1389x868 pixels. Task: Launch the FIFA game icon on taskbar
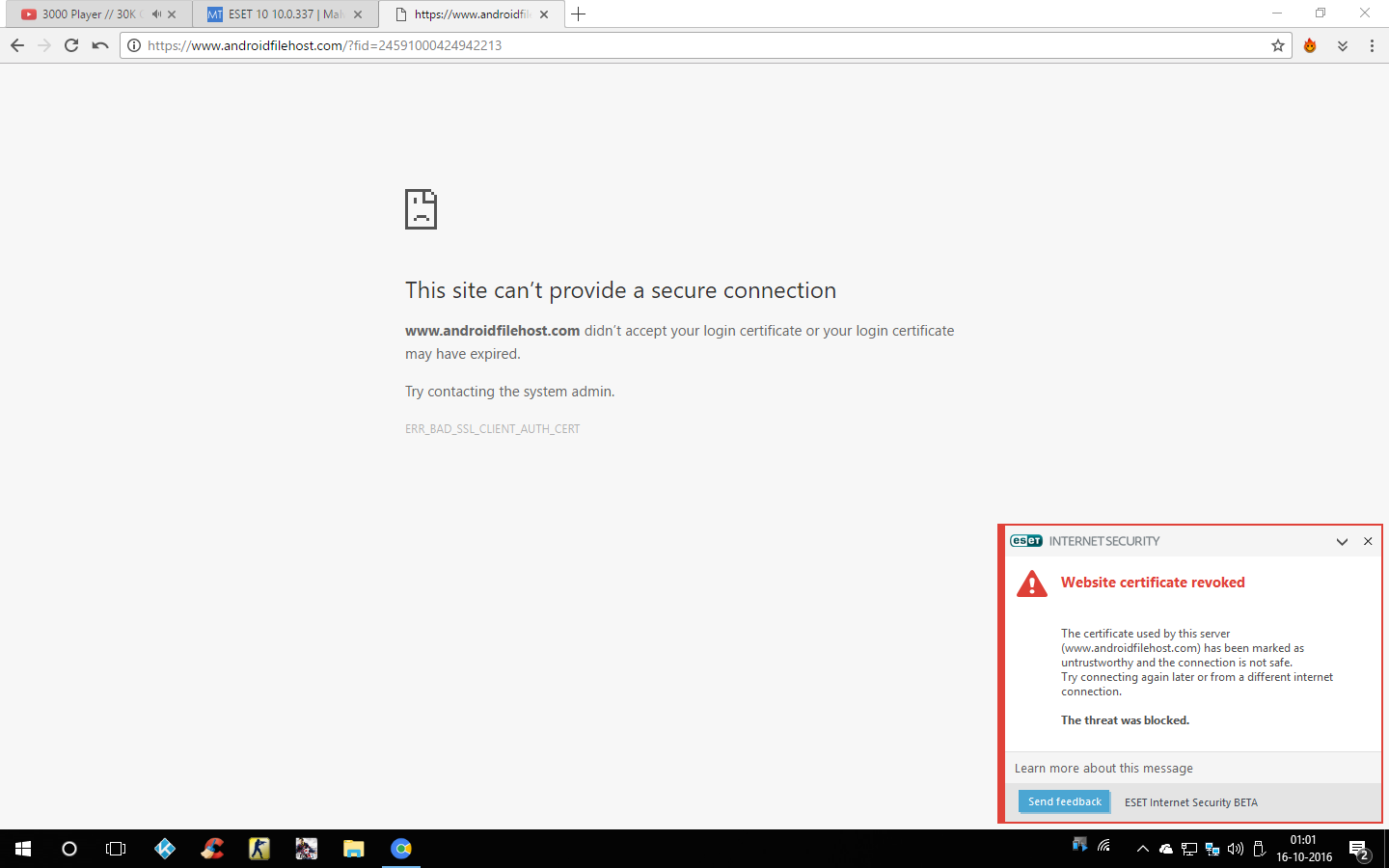307,849
